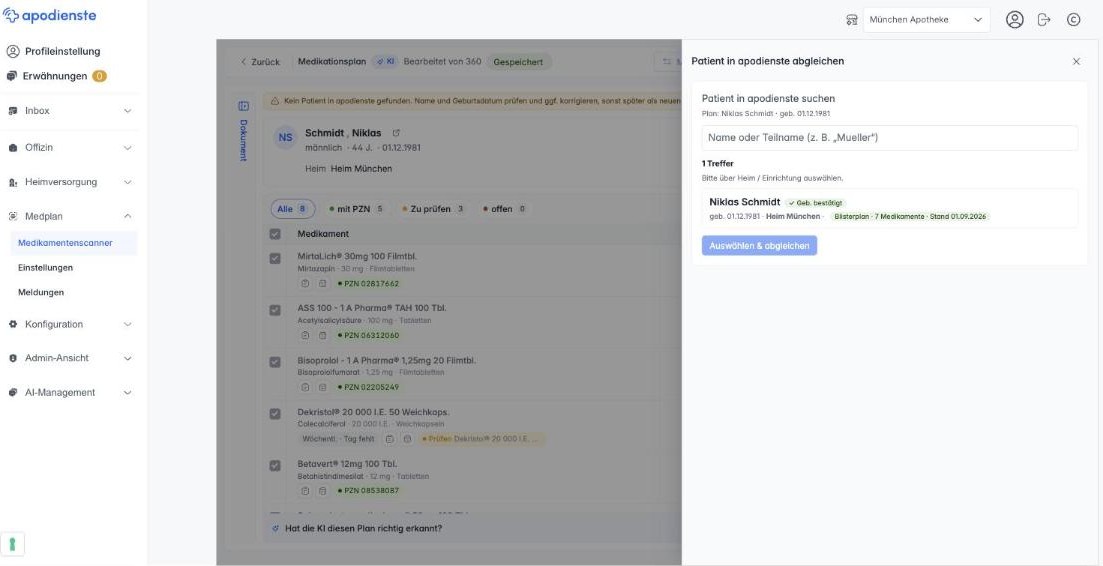Screen dimensions: 1103x566
Task: Click the copyright circle icon in header
Action: (1073, 20)
